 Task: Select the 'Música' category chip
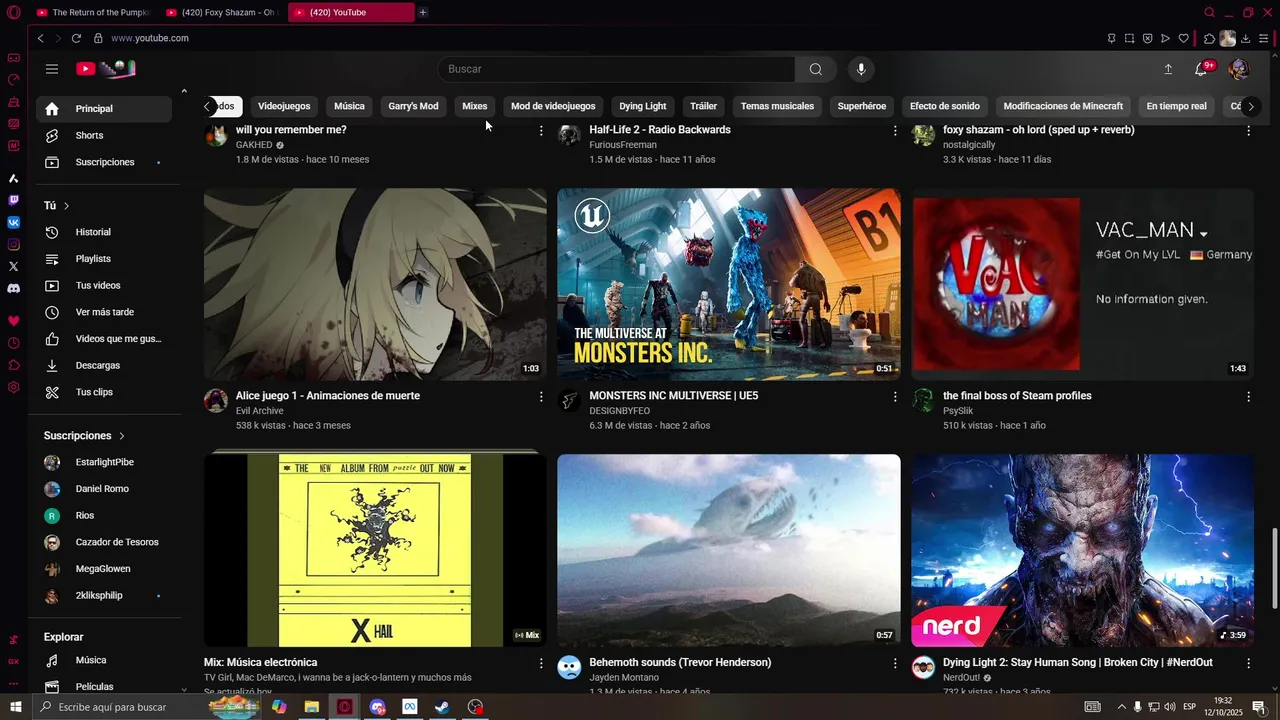tap(349, 106)
